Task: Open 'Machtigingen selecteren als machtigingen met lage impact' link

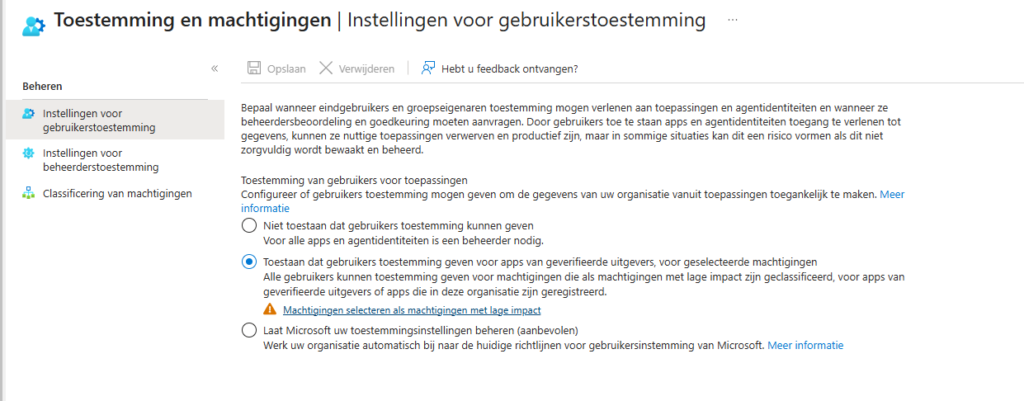Action: coord(411,310)
